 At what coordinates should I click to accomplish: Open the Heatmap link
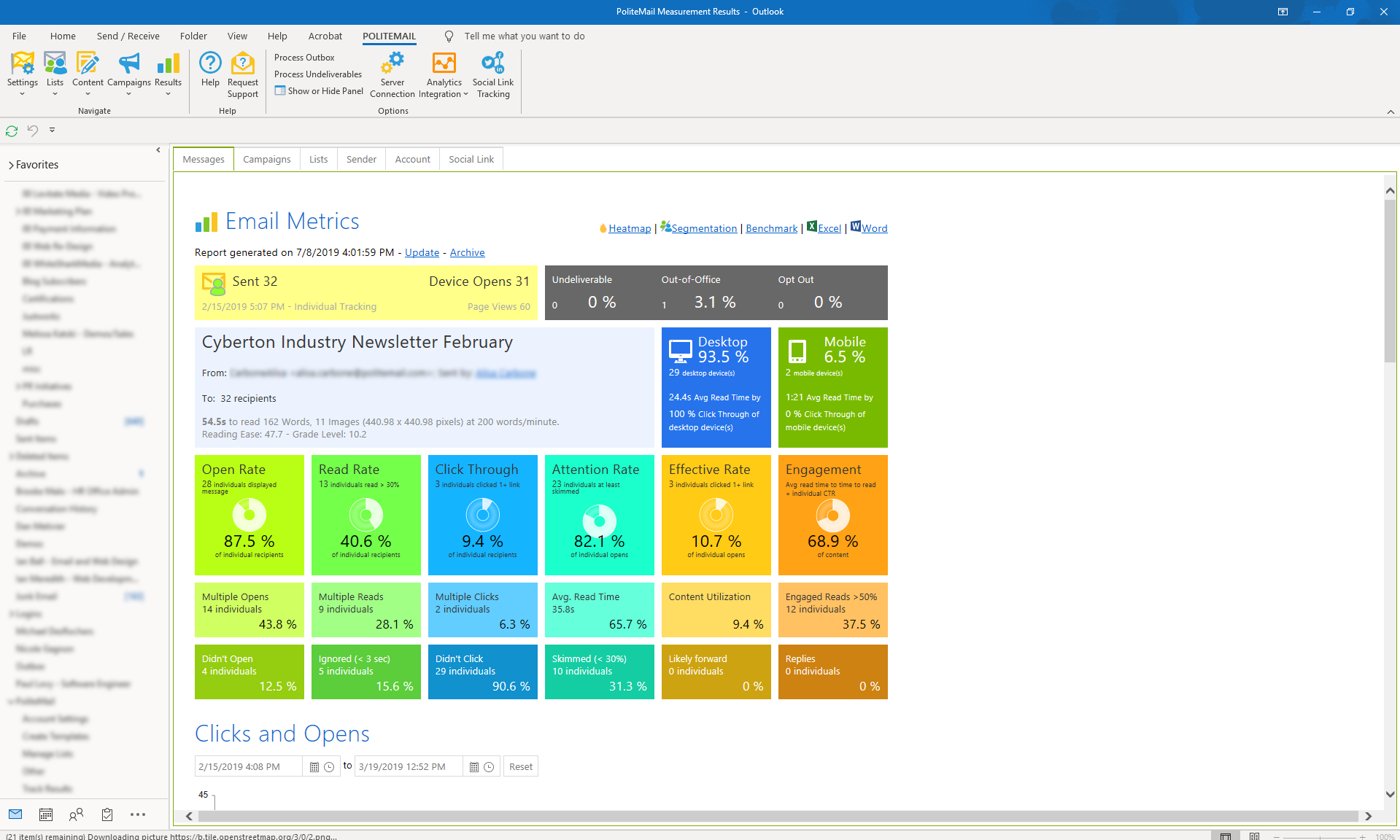click(x=630, y=229)
